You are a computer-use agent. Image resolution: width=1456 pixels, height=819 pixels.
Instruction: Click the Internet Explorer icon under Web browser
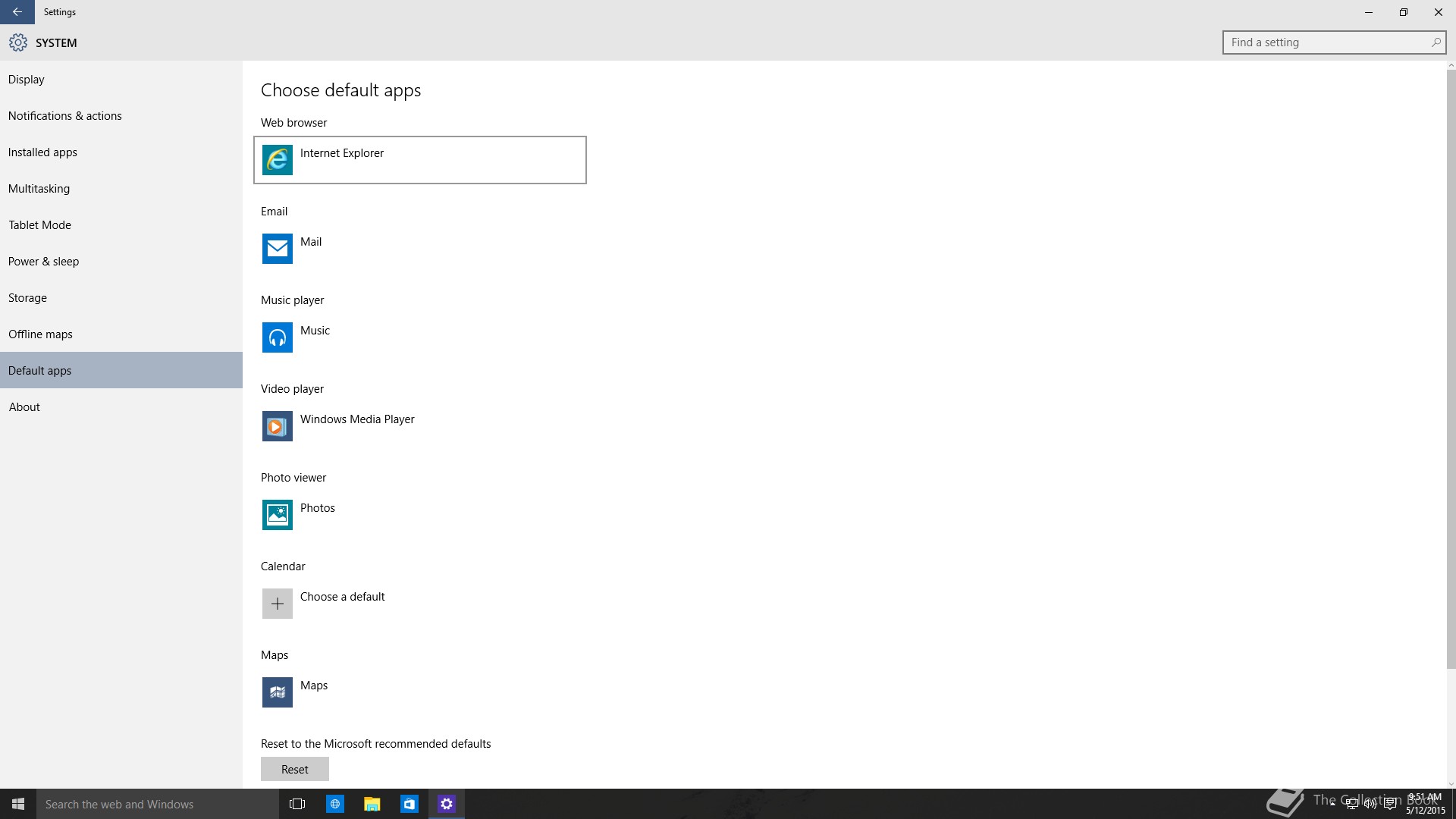(278, 160)
